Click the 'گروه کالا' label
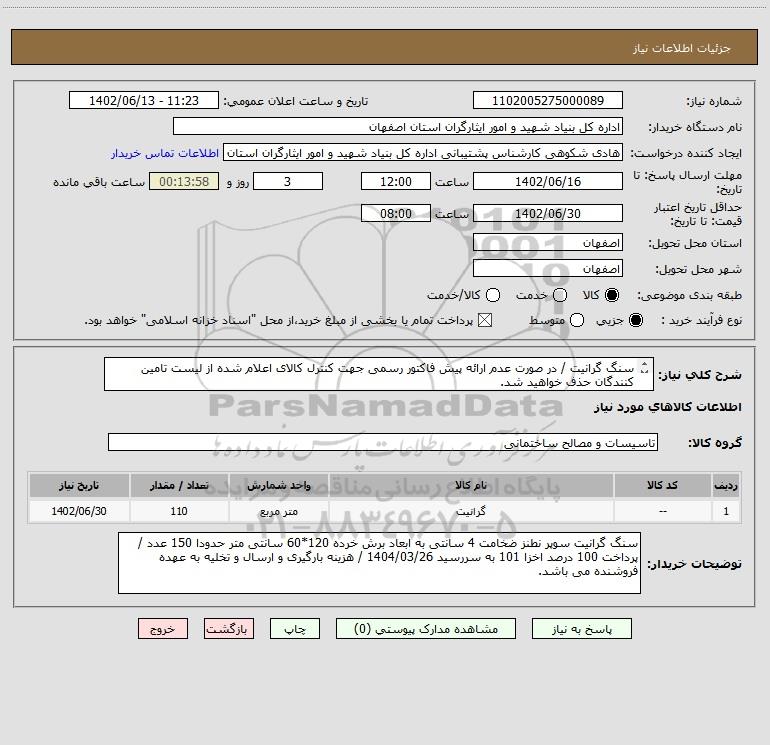770x745 pixels. [x=715, y=443]
